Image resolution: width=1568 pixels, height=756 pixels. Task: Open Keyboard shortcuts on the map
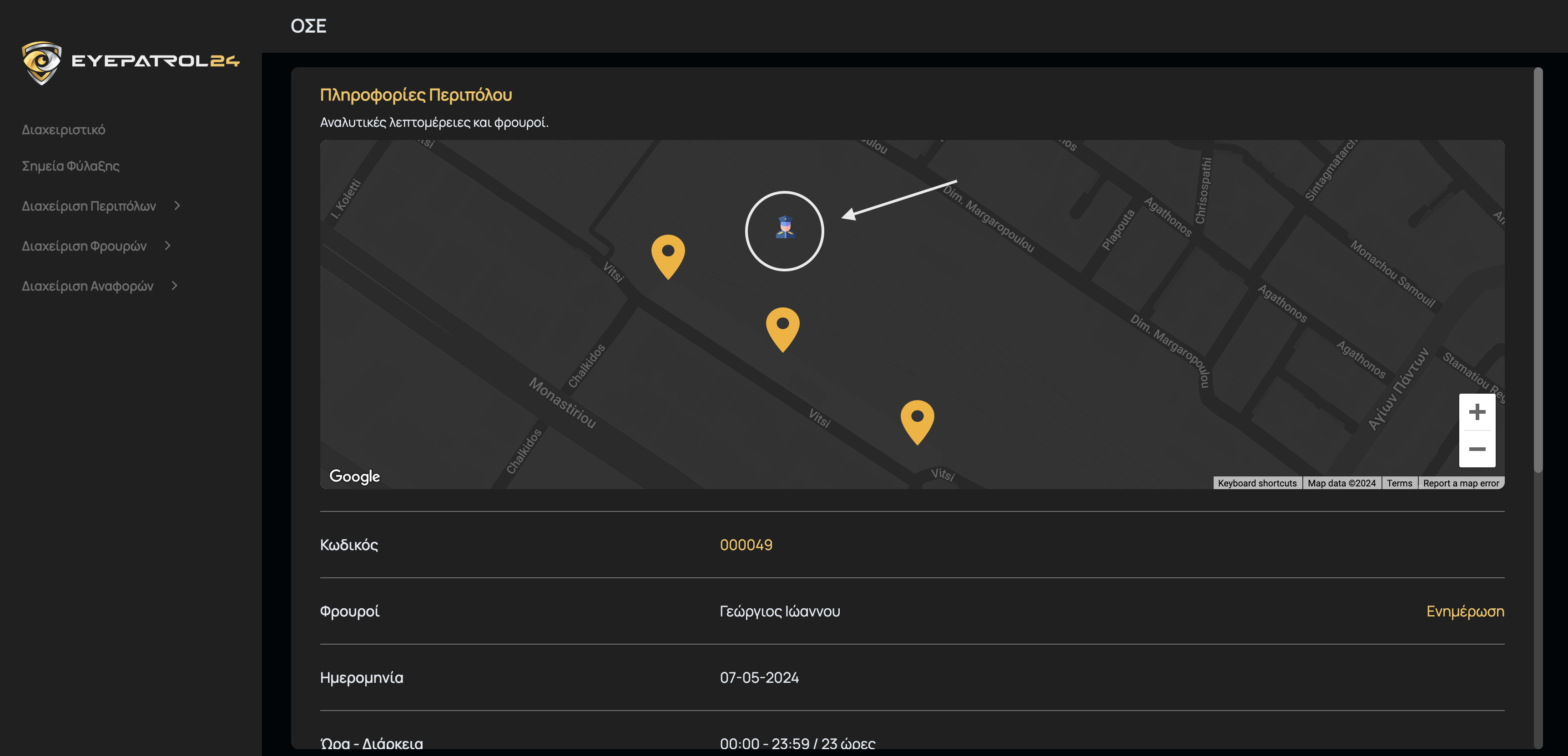(x=1257, y=484)
